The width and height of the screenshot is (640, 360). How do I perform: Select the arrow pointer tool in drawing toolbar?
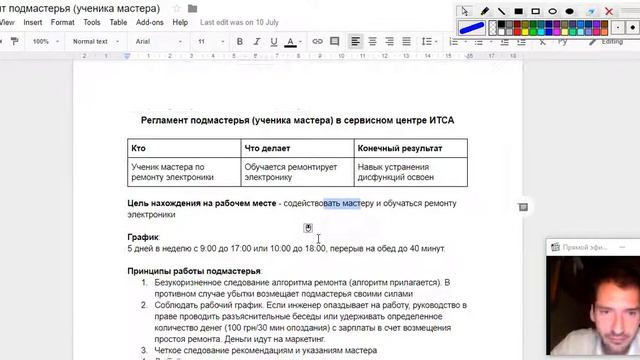(x=465, y=11)
